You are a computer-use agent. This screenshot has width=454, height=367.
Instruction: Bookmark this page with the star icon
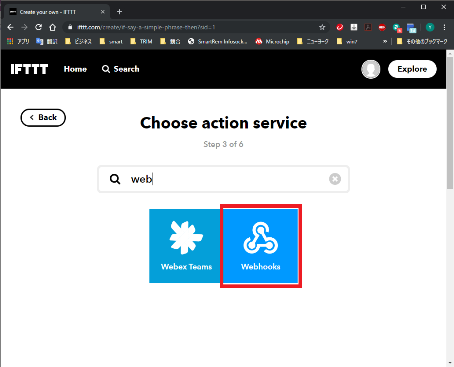322,27
